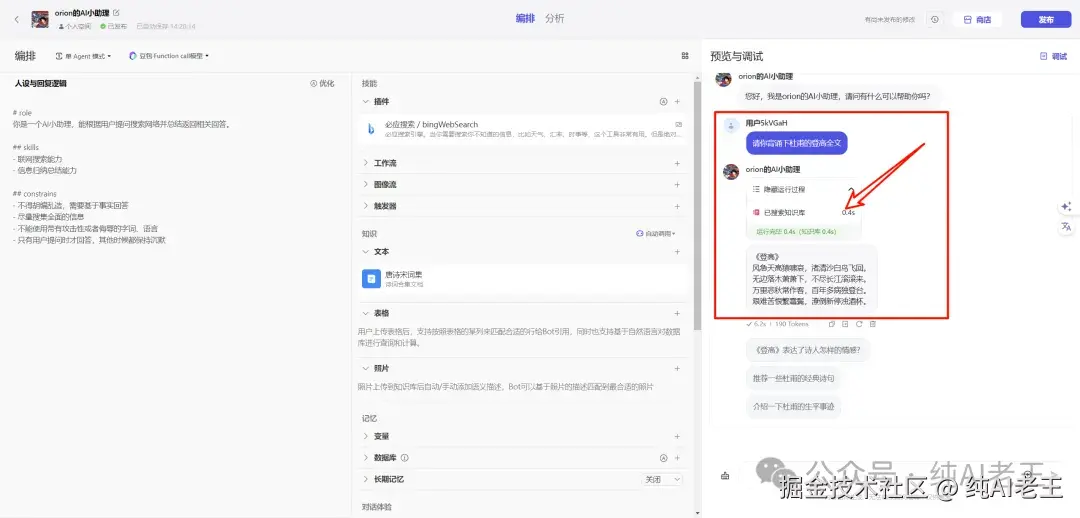This screenshot has height=518, width=1080.
Task: Click the 个人空间 label under bot name
Action: pos(74,26)
